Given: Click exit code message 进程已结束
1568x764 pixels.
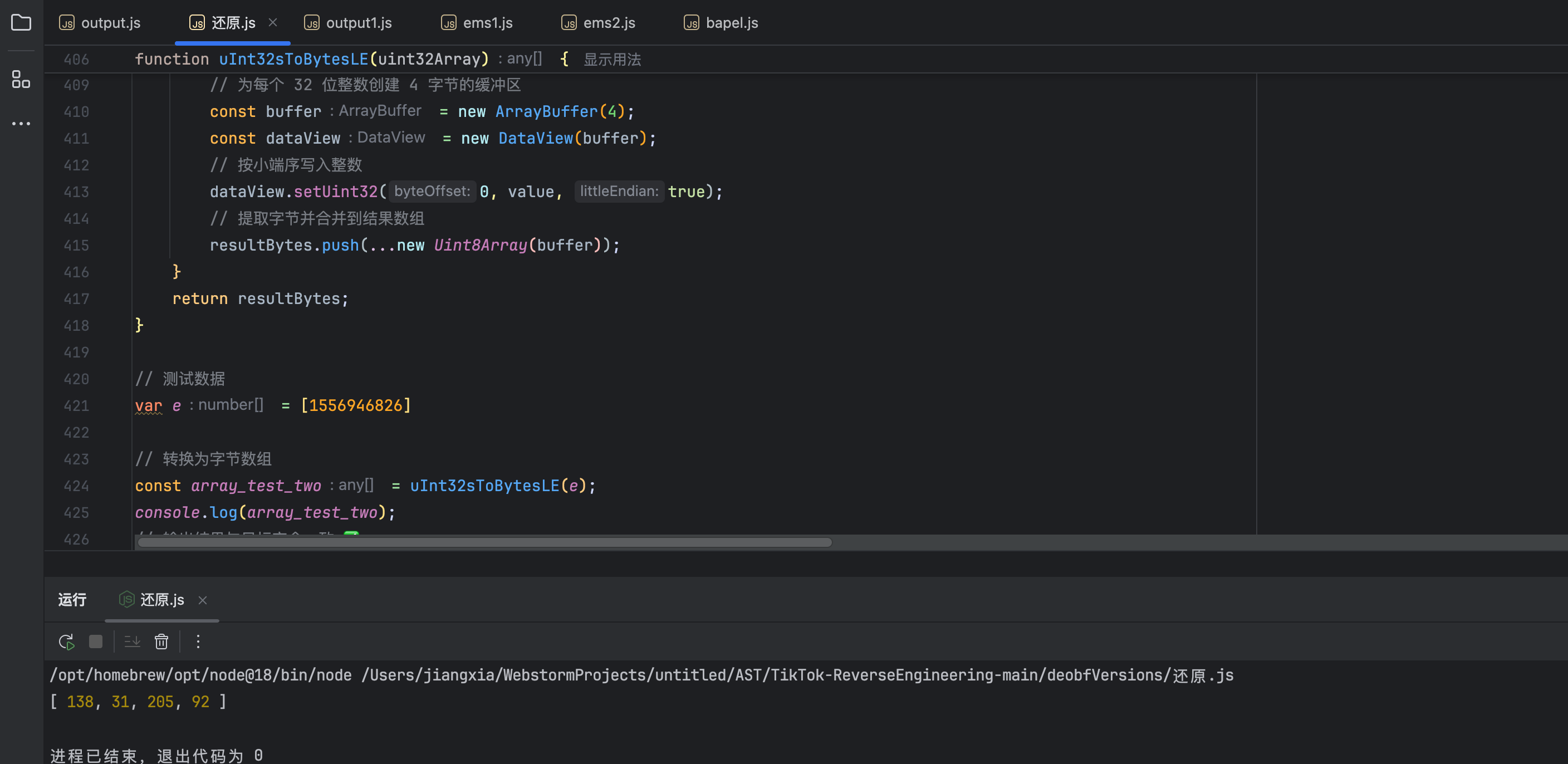Looking at the screenshot, I should coord(156,756).
